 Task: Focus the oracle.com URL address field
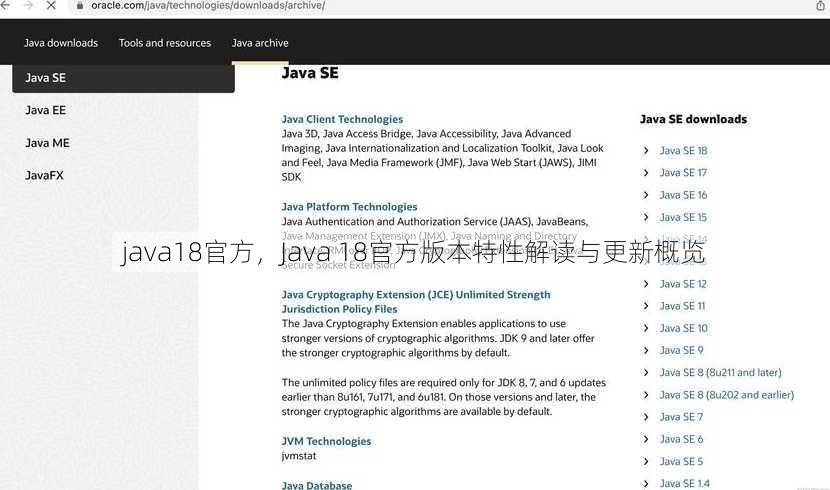208,5
